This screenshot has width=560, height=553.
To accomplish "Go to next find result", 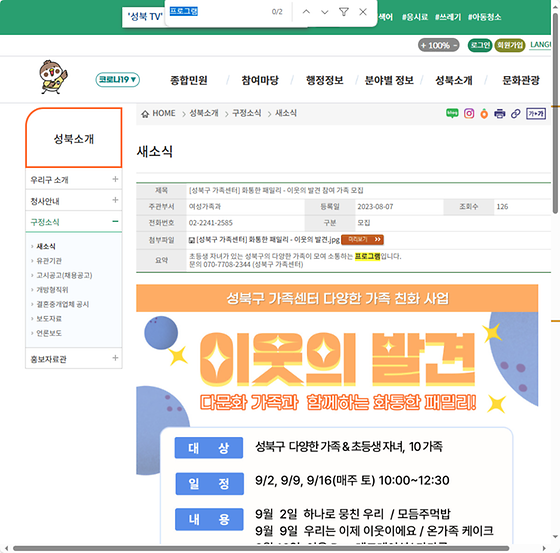I will 325,12.
